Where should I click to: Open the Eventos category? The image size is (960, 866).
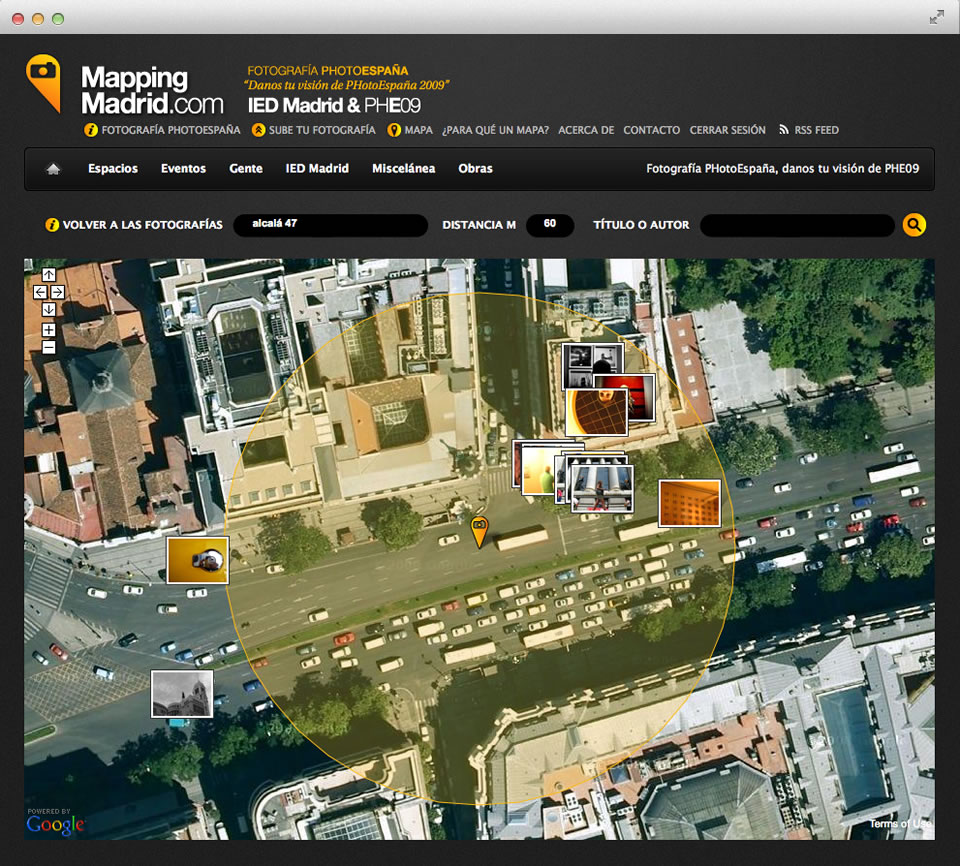point(183,168)
